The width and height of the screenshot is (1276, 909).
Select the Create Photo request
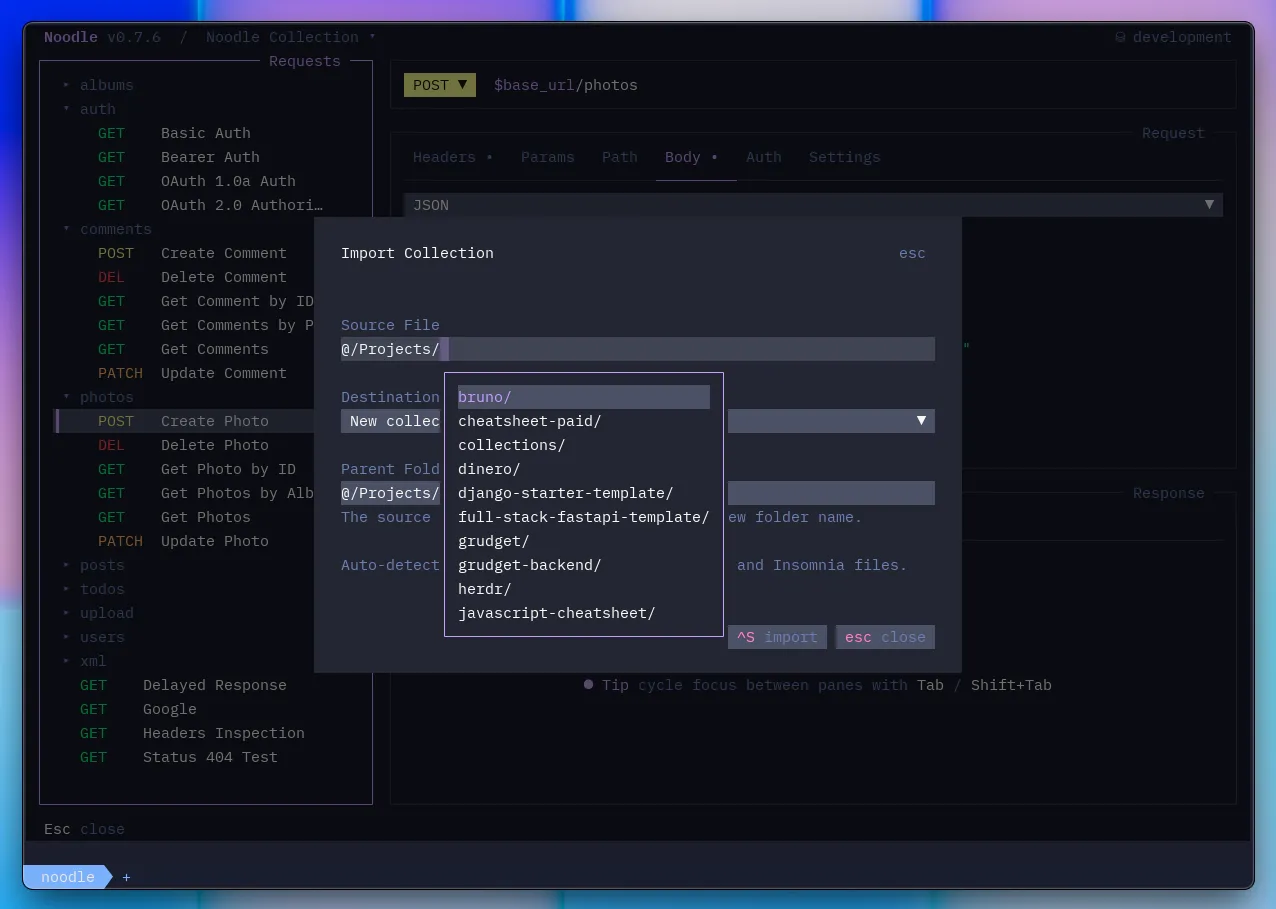point(214,421)
